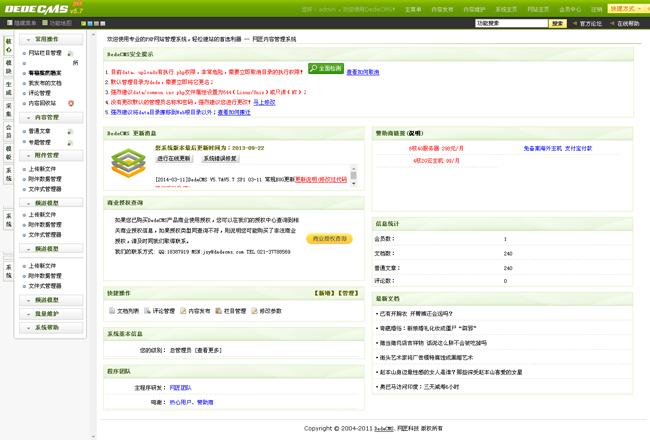The height and width of the screenshot is (440, 650).
Task: Select the gray theme color square
Action: point(103,24)
